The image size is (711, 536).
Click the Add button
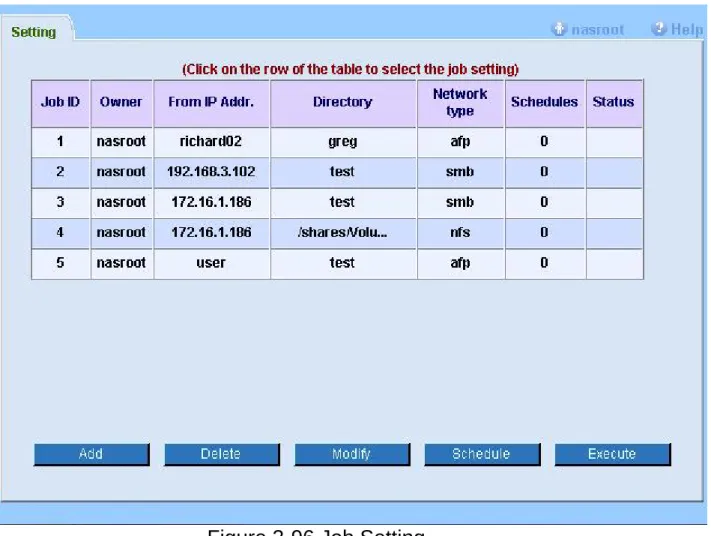tap(92, 454)
